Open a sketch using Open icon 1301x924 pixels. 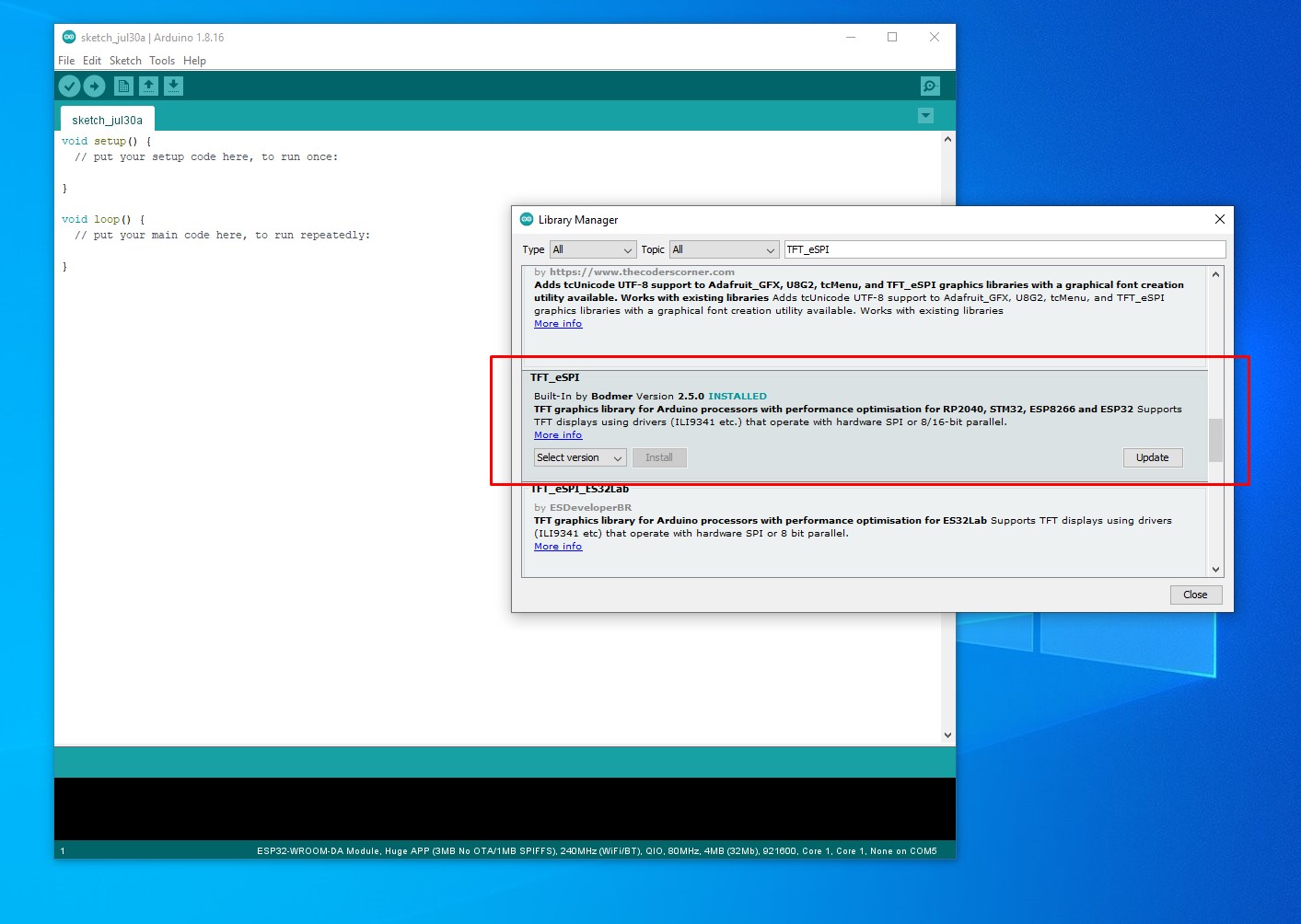(148, 86)
